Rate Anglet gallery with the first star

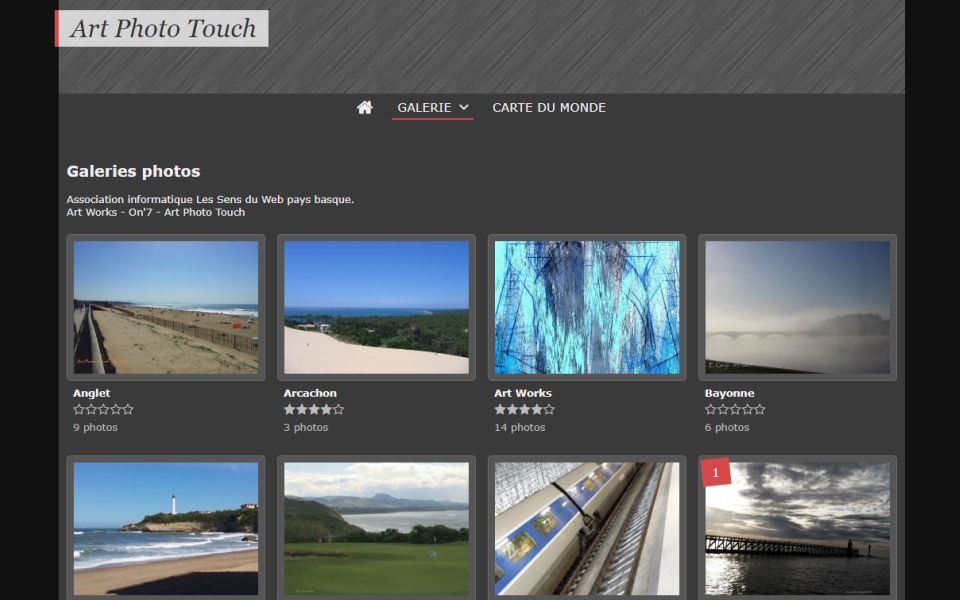pos(79,409)
